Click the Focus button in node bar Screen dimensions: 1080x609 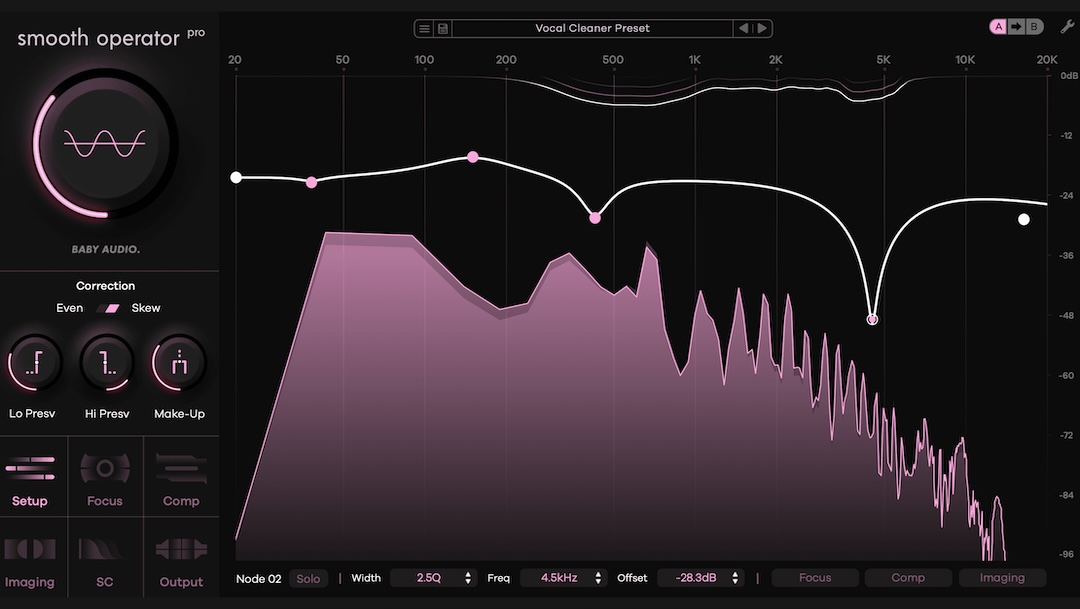pyautogui.click(x=815, y=578)
